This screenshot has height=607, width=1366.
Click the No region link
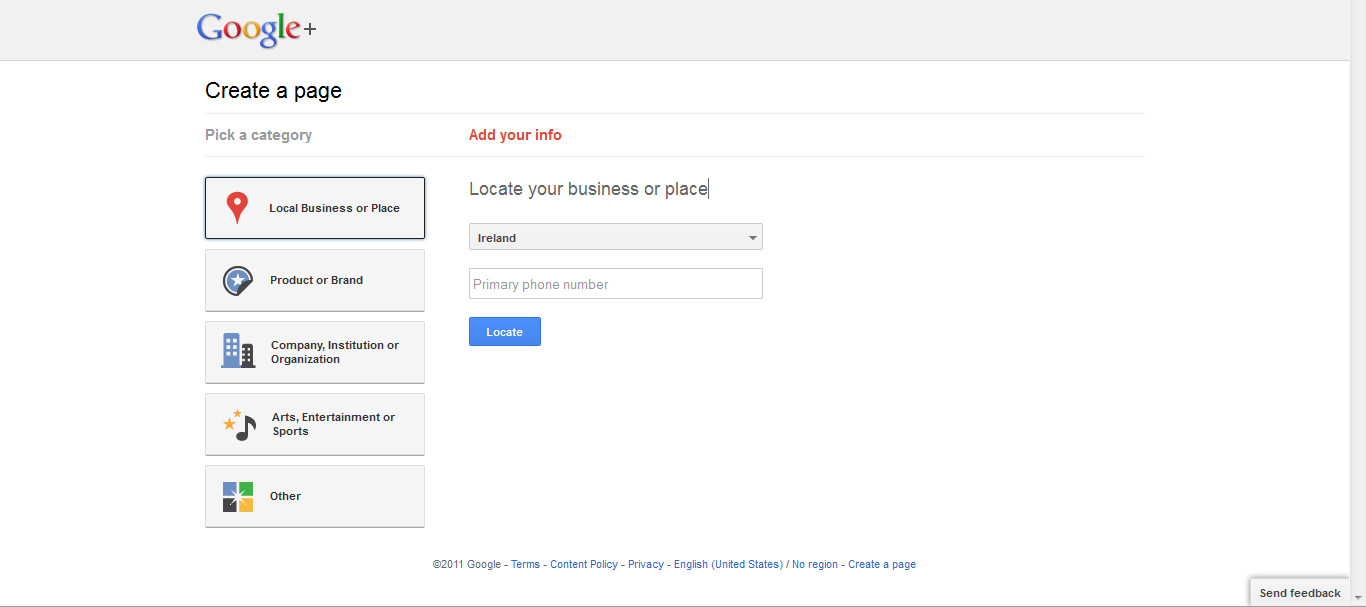(815, 565)
